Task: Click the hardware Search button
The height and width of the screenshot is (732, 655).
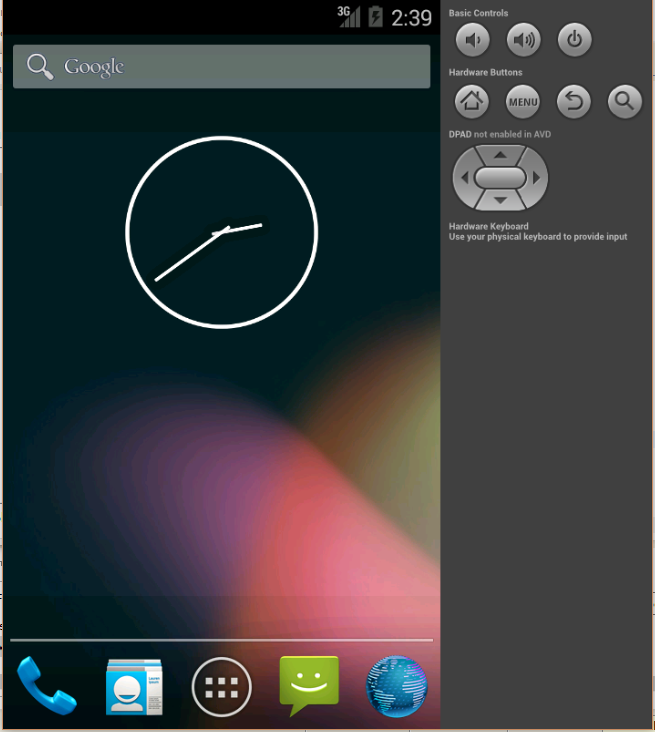Action: pyautogui.click(x=625, y=101)
